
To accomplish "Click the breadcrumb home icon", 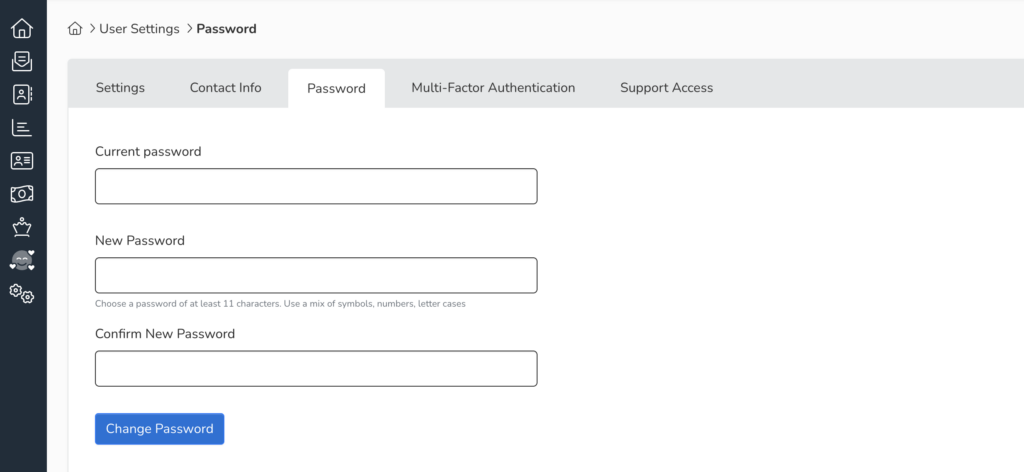I will coord(75,29).
